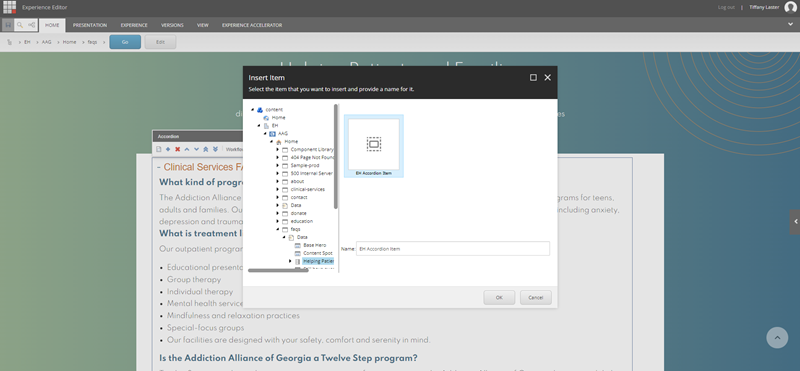Viewport: 800px width, 371px height.
Task: Confirm the dialog with OK
Action: click(x=499, y=298)
